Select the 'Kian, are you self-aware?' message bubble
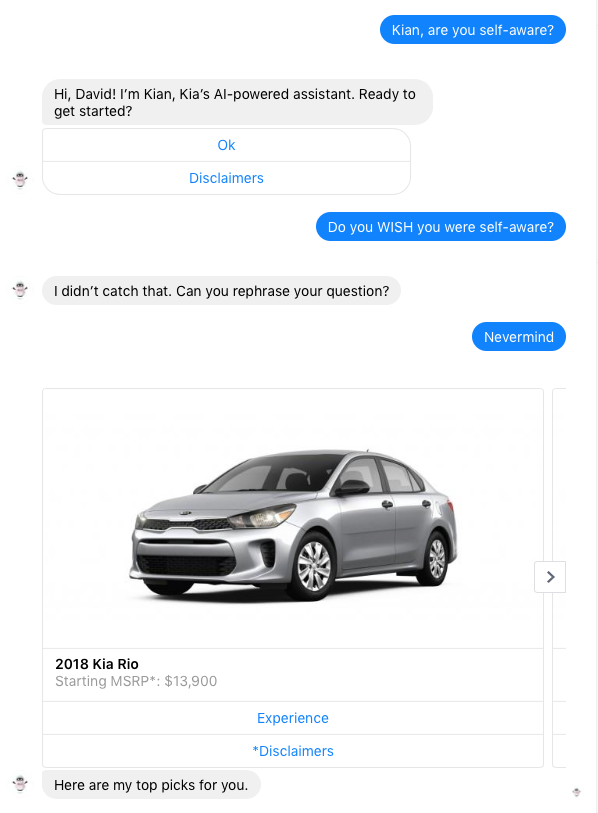The height and width of the screenshot is (813, 598). [x=472, y=30]
